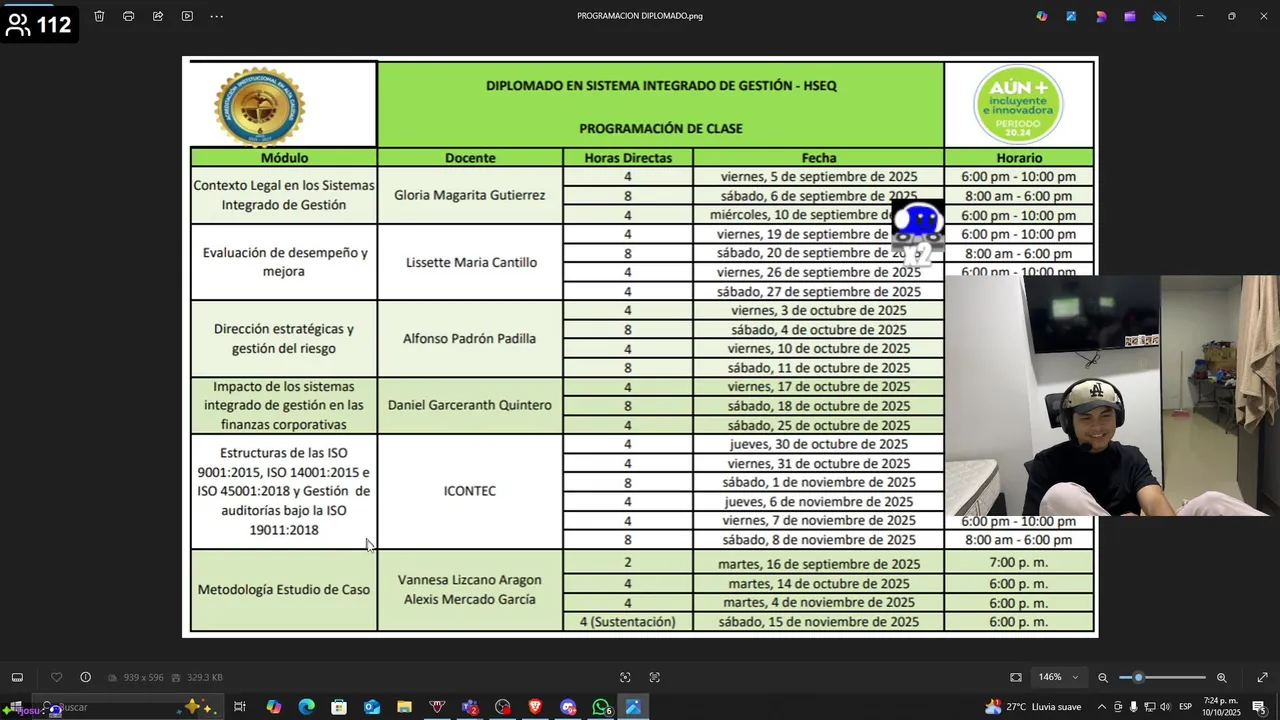Zoom in with the plus magnifier
This screenshot has height=720, width=1280.
[1221, 677]
